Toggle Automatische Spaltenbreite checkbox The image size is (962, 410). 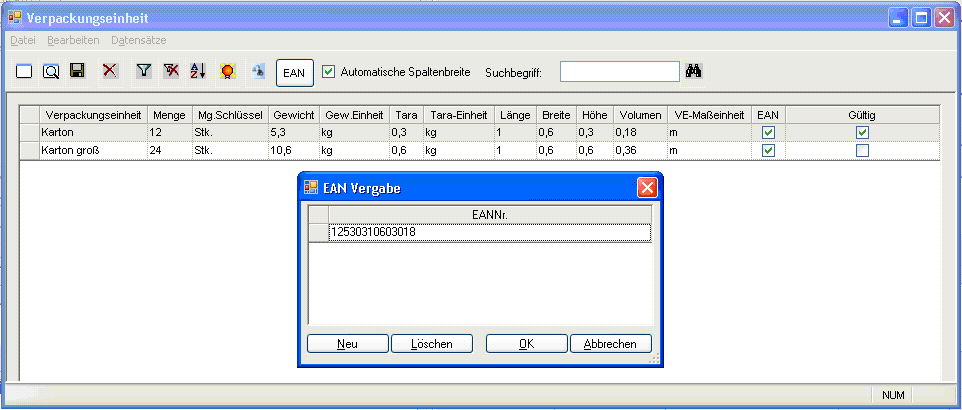[x=329, y=72]
